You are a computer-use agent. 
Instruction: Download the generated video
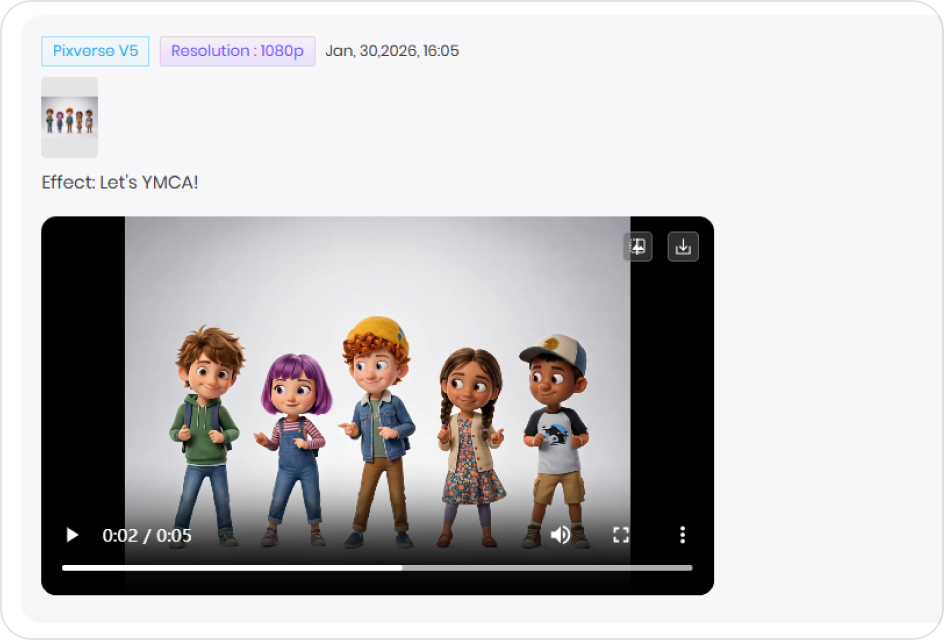[x=683, y=246]
